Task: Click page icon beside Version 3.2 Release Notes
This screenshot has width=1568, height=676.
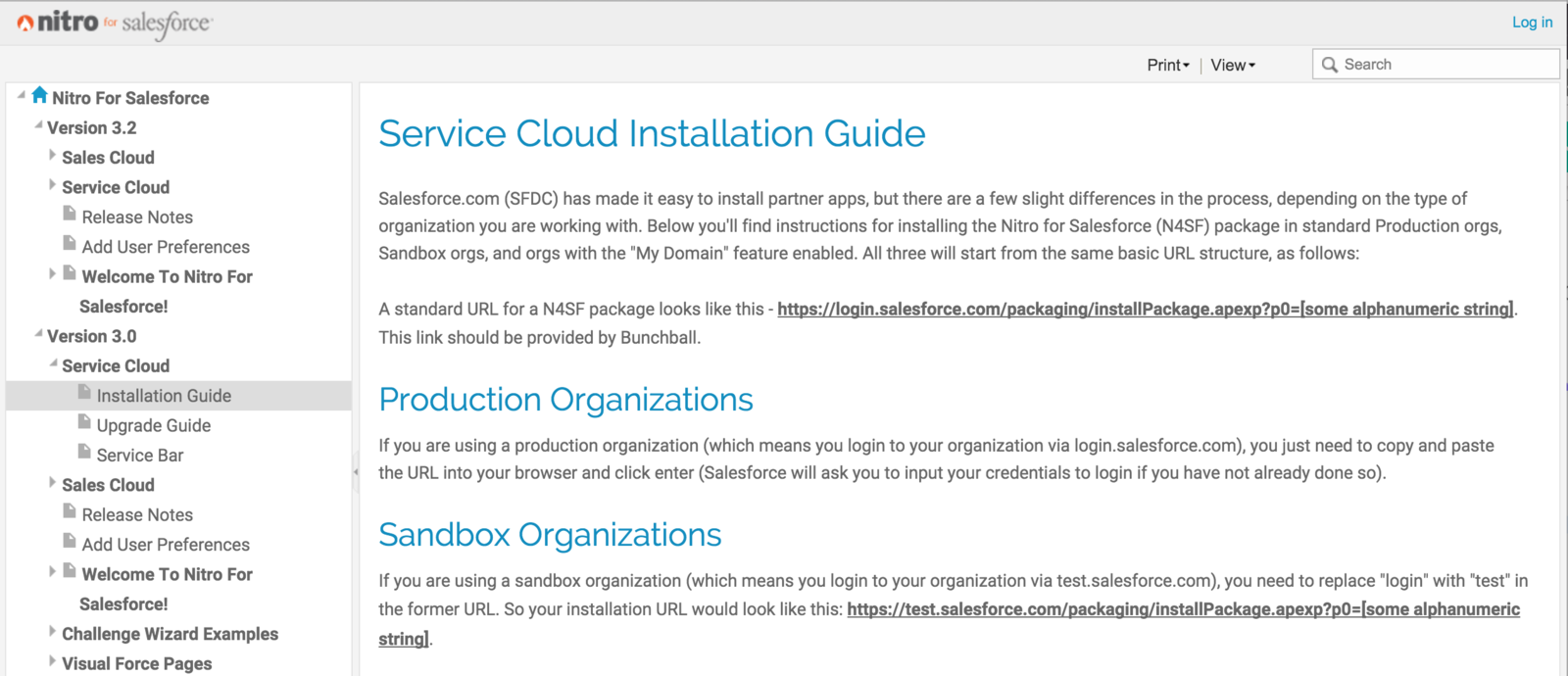Action: pos(70,214)
